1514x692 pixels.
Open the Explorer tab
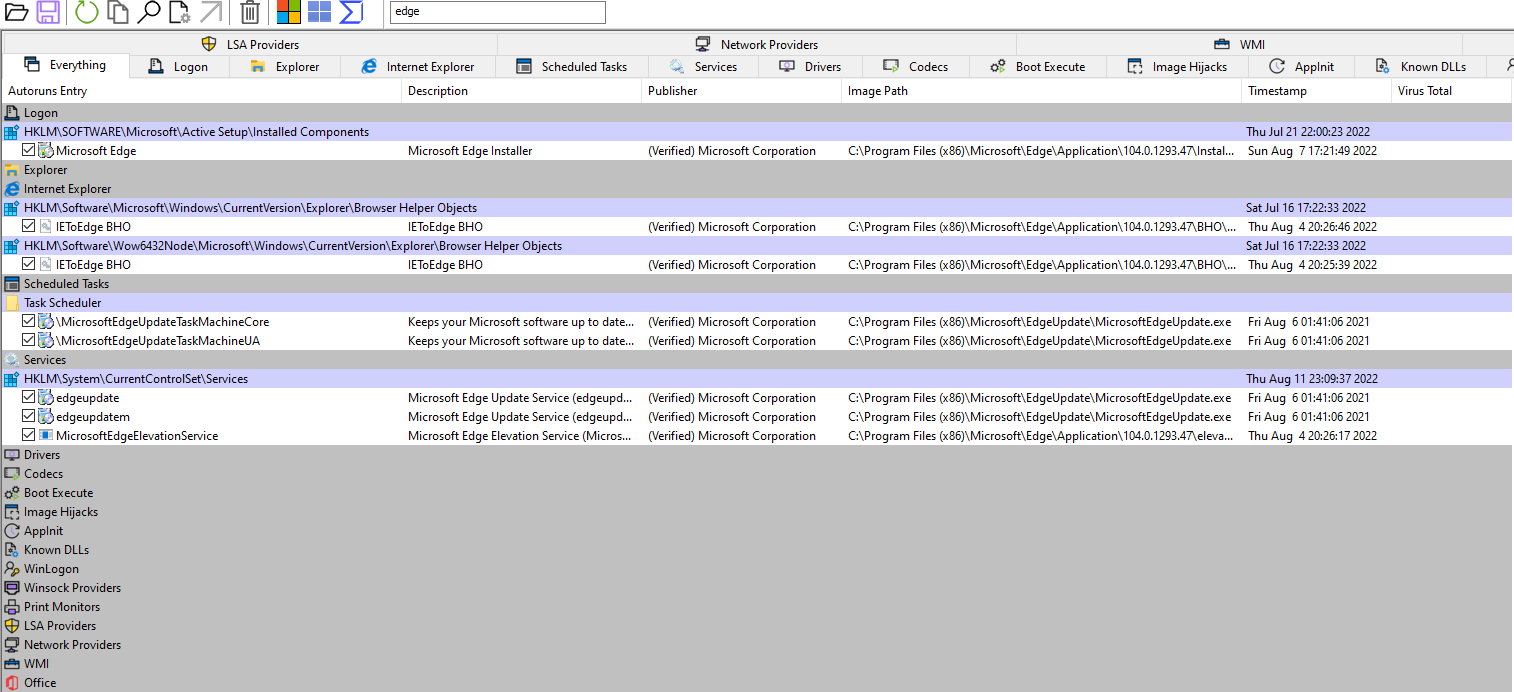coord(285,67)
